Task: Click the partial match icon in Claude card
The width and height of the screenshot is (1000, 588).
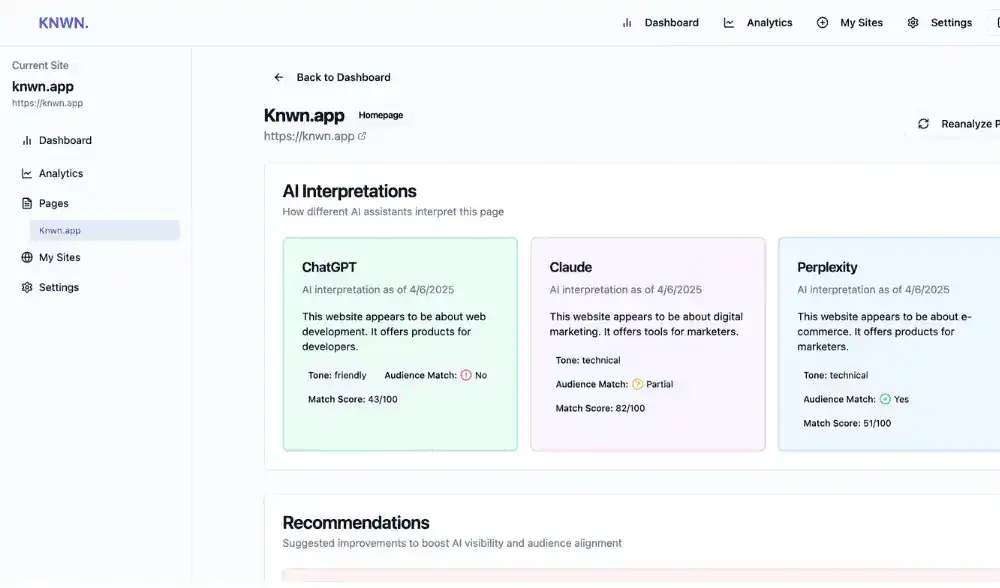Action: [637, 384]
